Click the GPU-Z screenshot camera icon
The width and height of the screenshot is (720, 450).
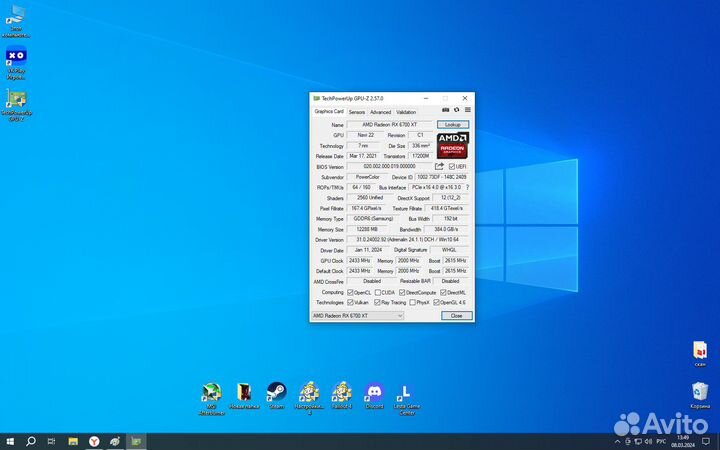tap(445, 110)
